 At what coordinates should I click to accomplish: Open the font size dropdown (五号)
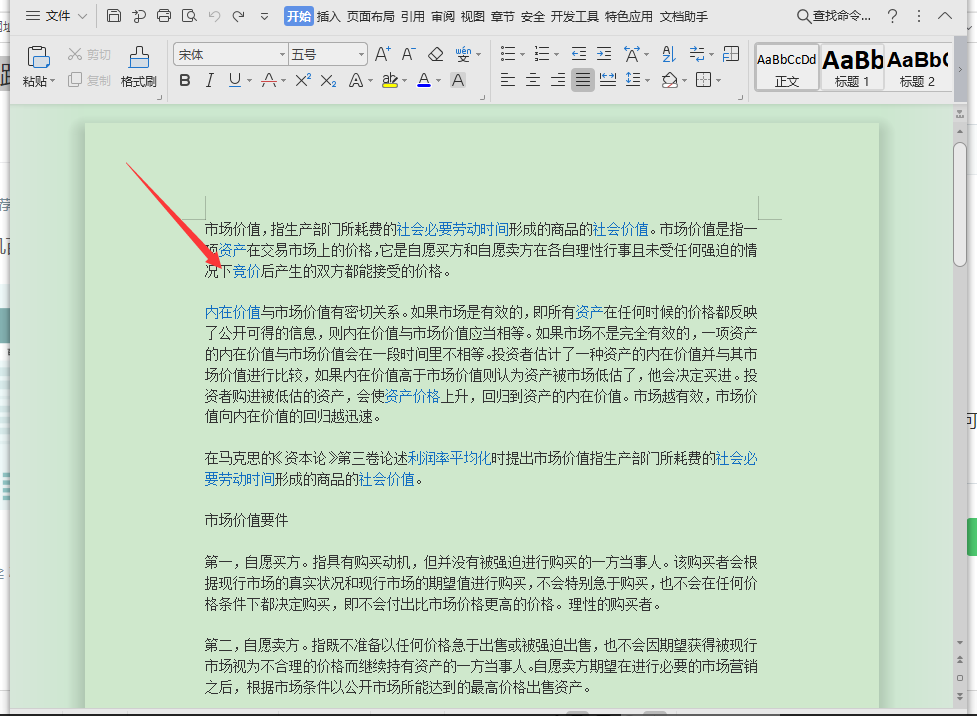[x=361, y=55]
